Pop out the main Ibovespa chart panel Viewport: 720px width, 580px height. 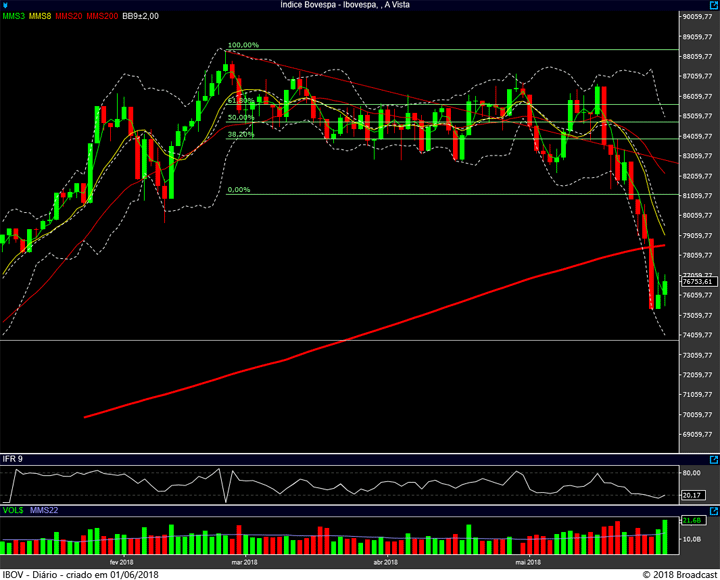(714, 5)
